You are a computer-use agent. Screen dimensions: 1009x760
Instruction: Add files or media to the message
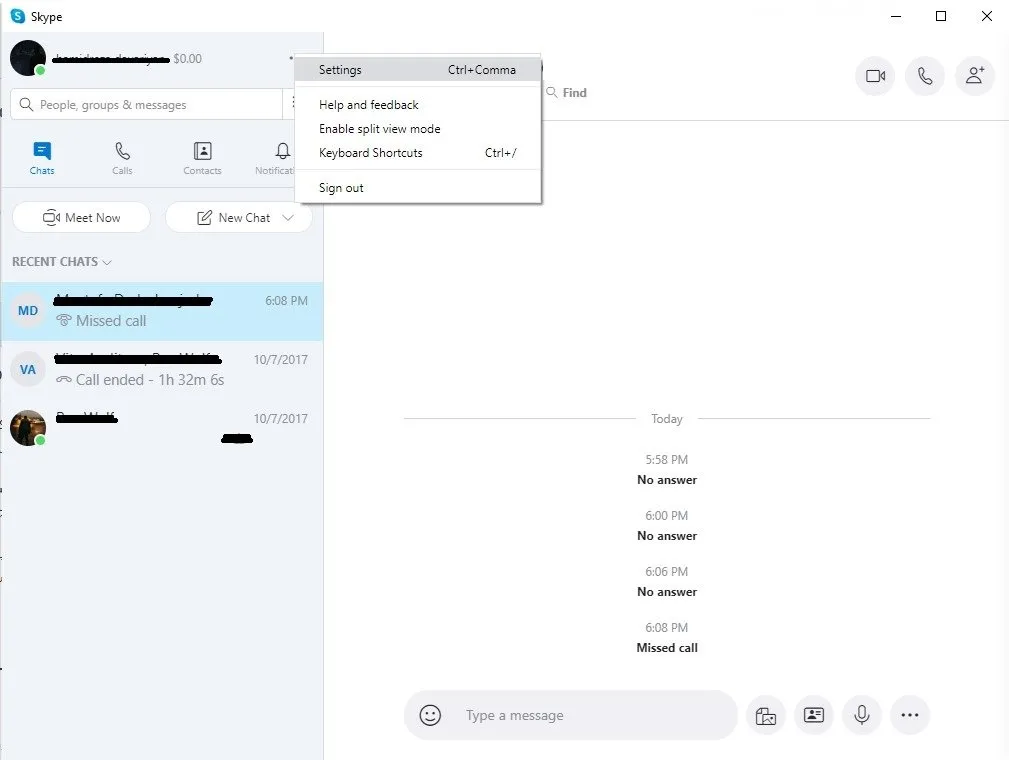pos(766,715)
